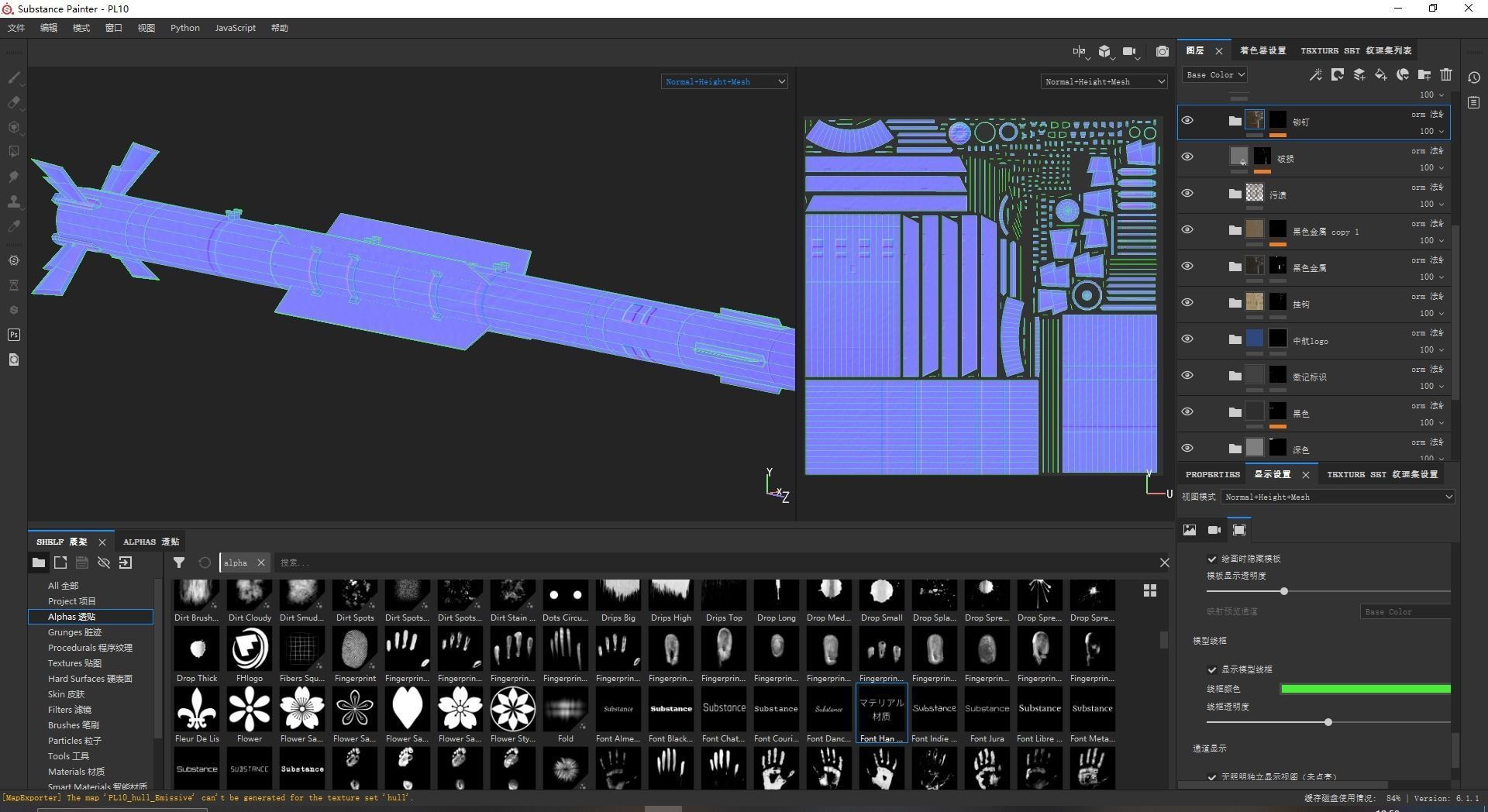The image size is (1488, 812).
Task: Close the SHELF 展架 tab
Action: [x=102, y=542]
